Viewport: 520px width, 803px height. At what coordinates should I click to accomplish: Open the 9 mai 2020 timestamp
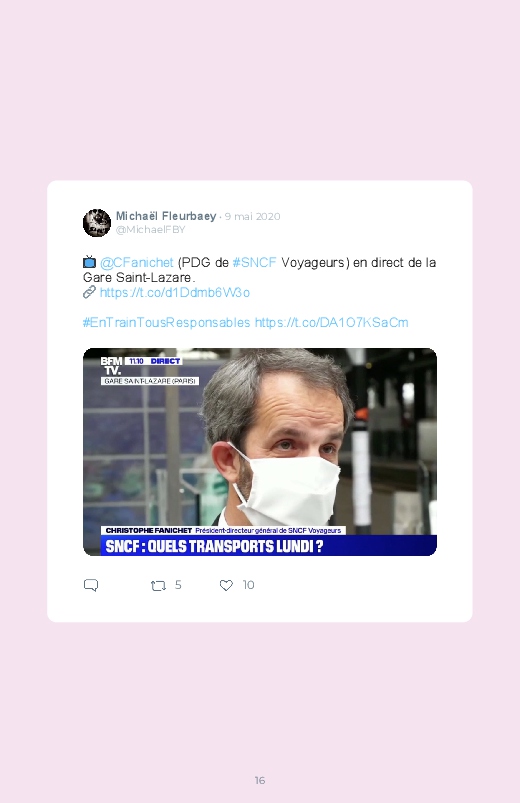pyautogui.click(x=253, y=216)
